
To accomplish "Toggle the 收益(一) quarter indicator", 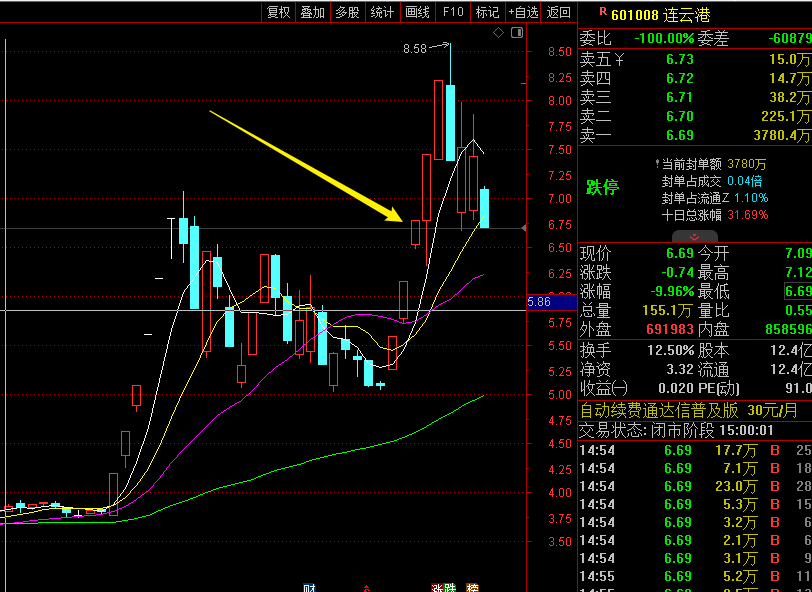I will click(605, 388).
